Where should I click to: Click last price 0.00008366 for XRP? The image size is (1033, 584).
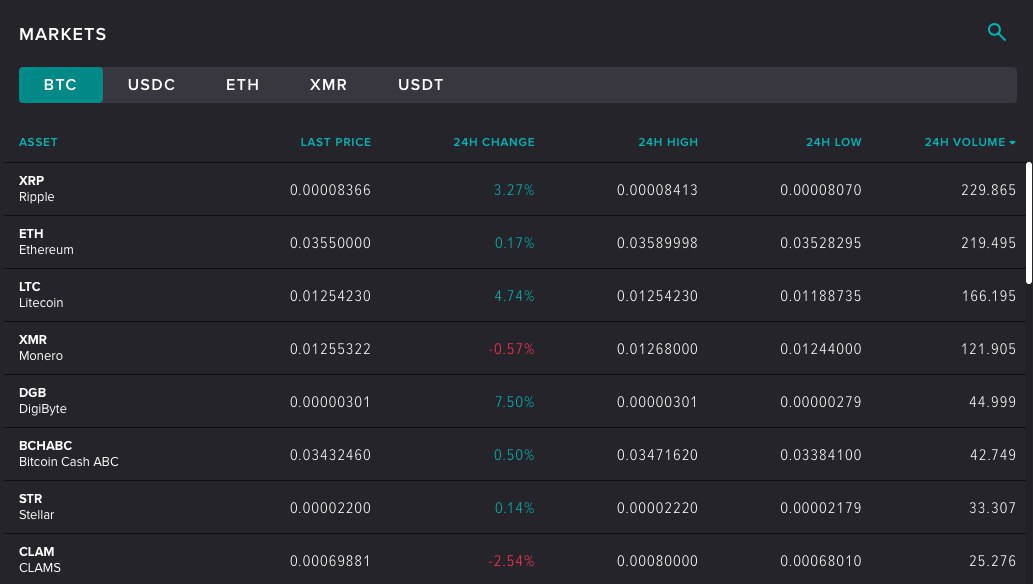coord(330,190)
